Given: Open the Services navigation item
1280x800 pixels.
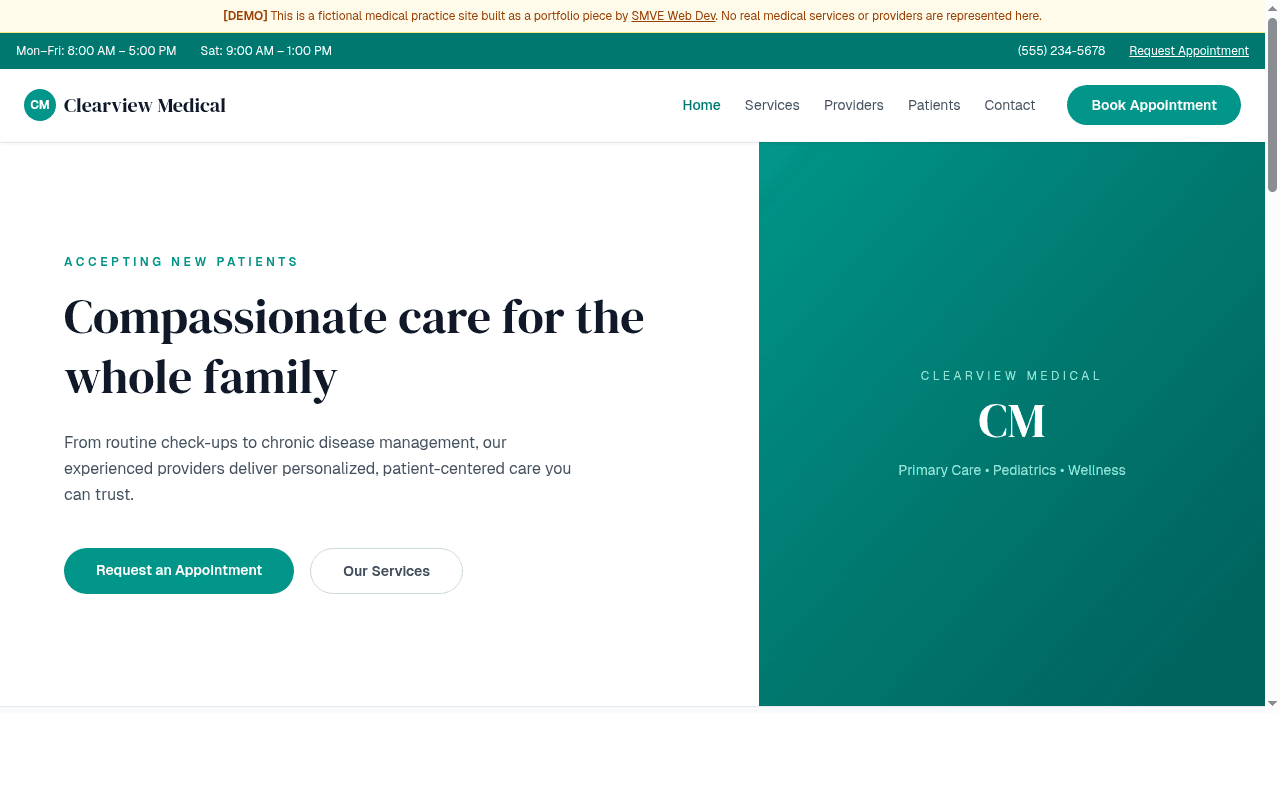Looking at the screenshot, I should tap(771, 105).
